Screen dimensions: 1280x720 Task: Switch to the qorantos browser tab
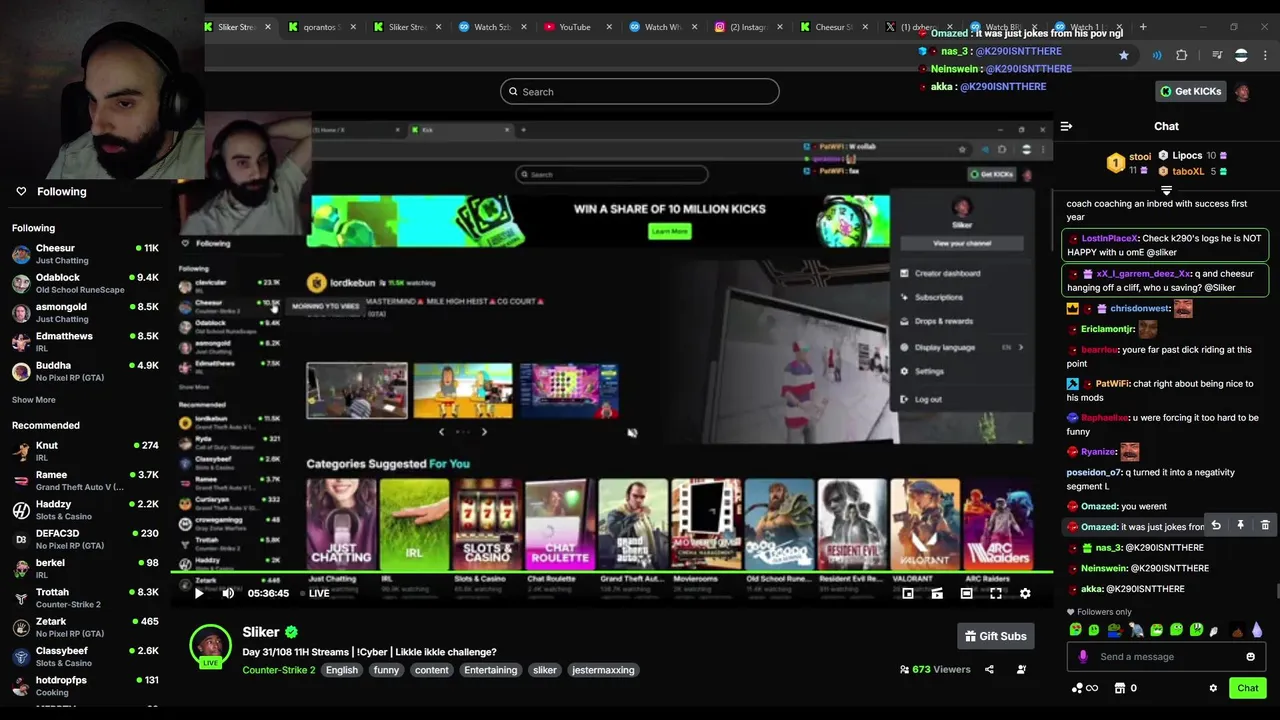click(322, 27)
